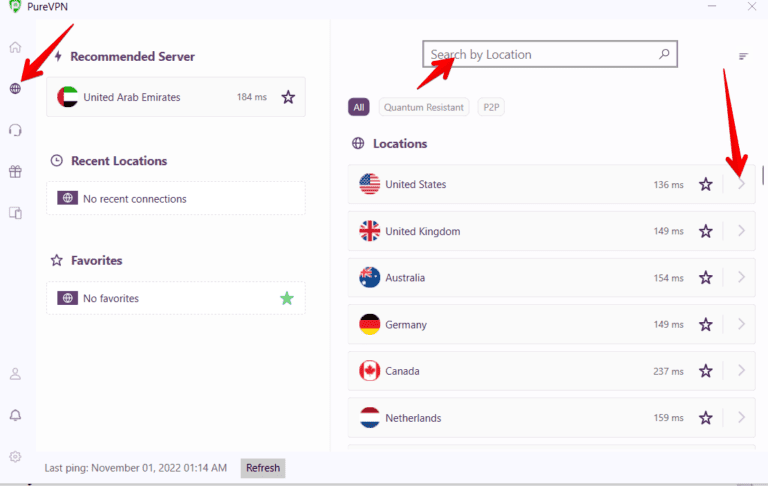The height and width of the screenshot is (486, 768).
Task: Switch to the P2P filter tab
Action: click(491, 106)
